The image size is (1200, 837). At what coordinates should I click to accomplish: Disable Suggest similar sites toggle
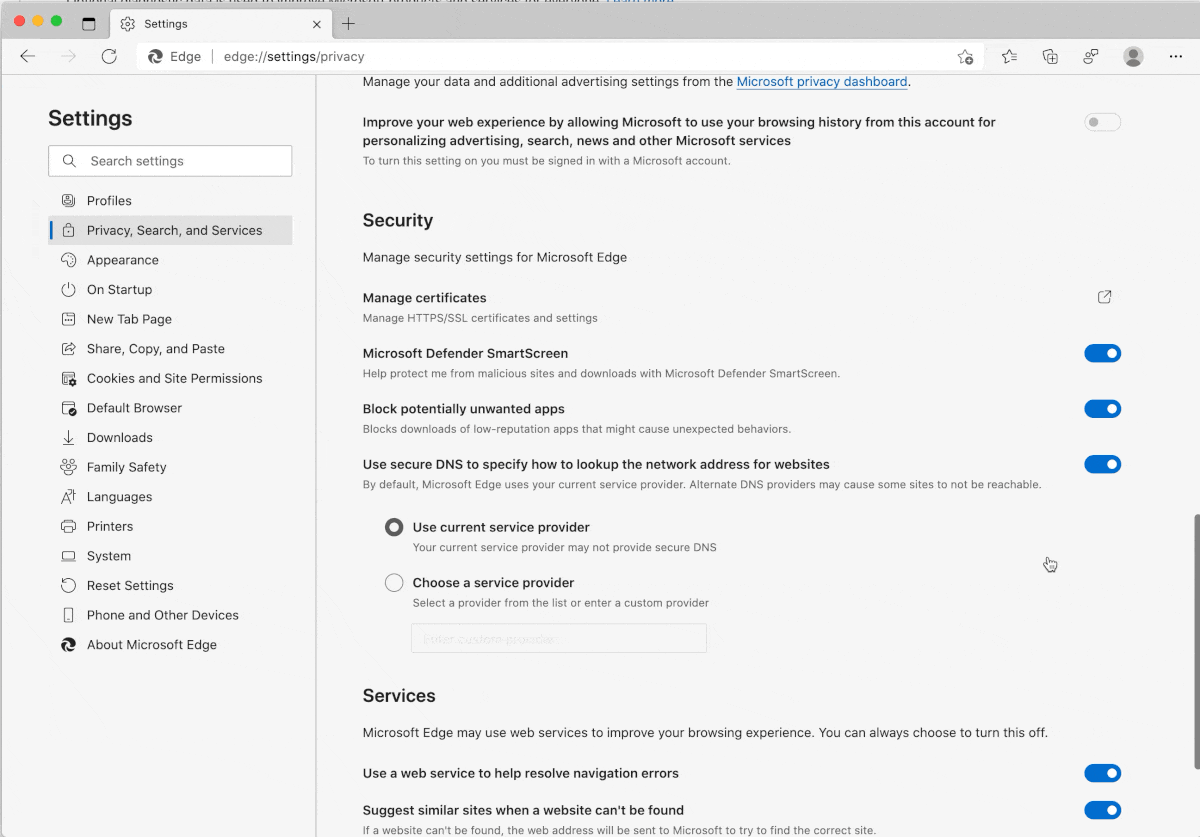point(1102,810)
